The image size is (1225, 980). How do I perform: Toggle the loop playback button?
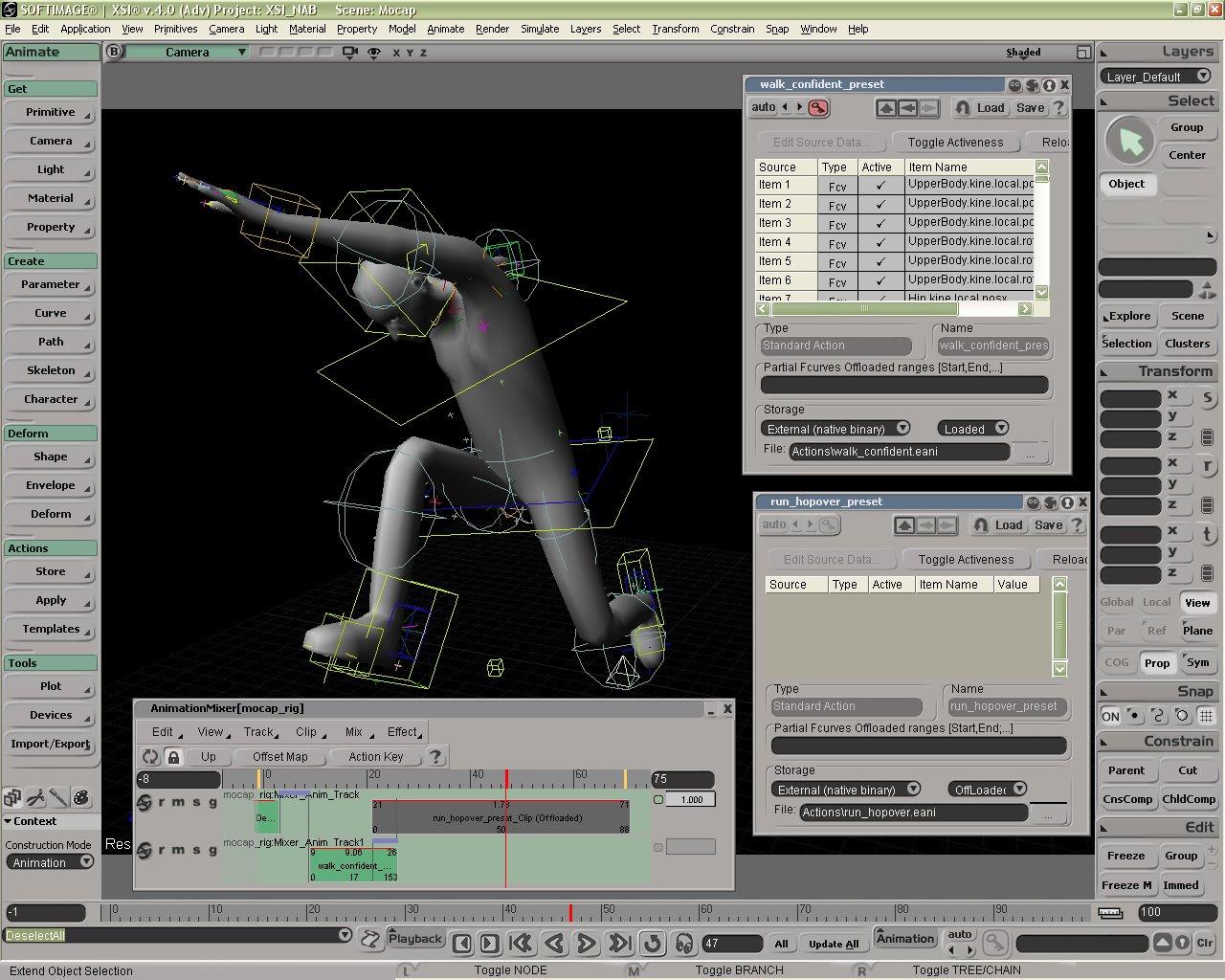click(652, 944)
